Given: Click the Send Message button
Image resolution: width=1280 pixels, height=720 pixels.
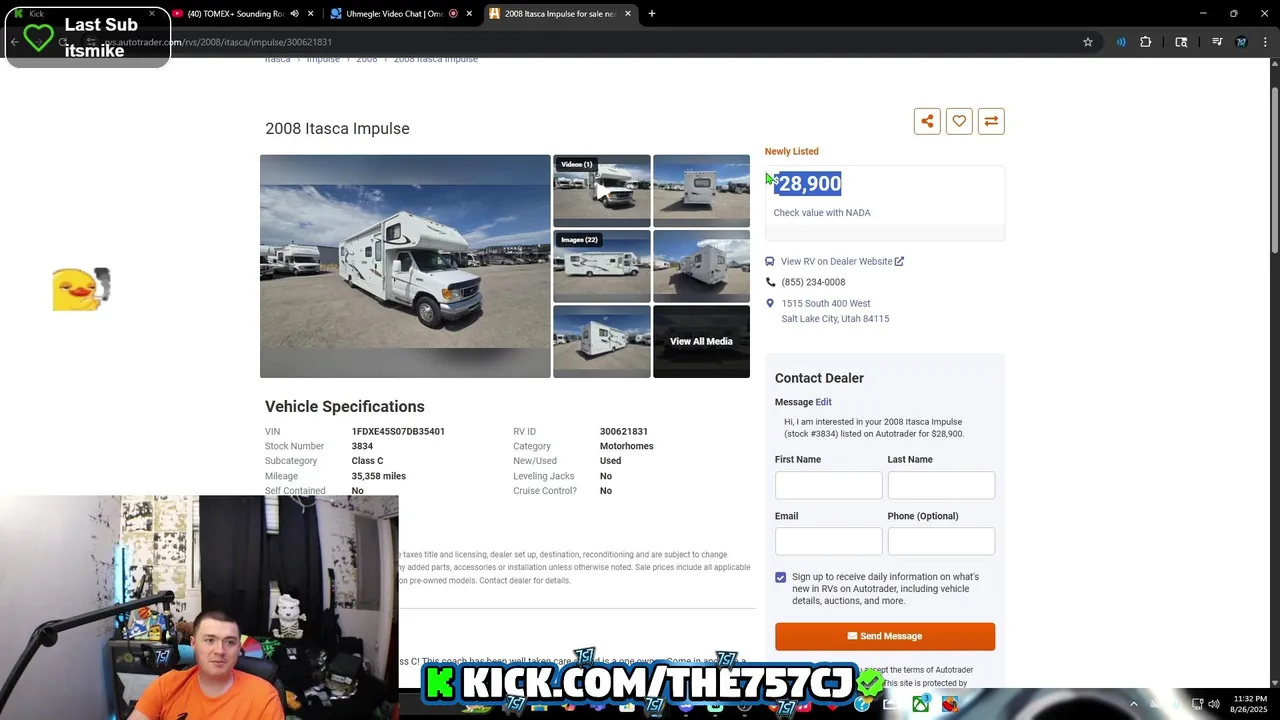Looking at the screenshot, I should tap(885, 636).
